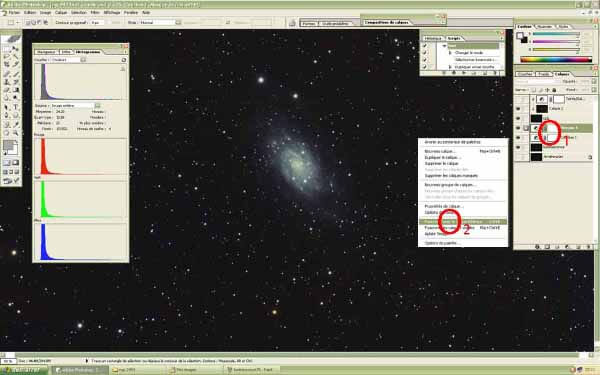Image resolution: width=600 pixels, height=375 pixels.
Task: Select the Type (T) tool in toolbox
Action: click(16, 107)
